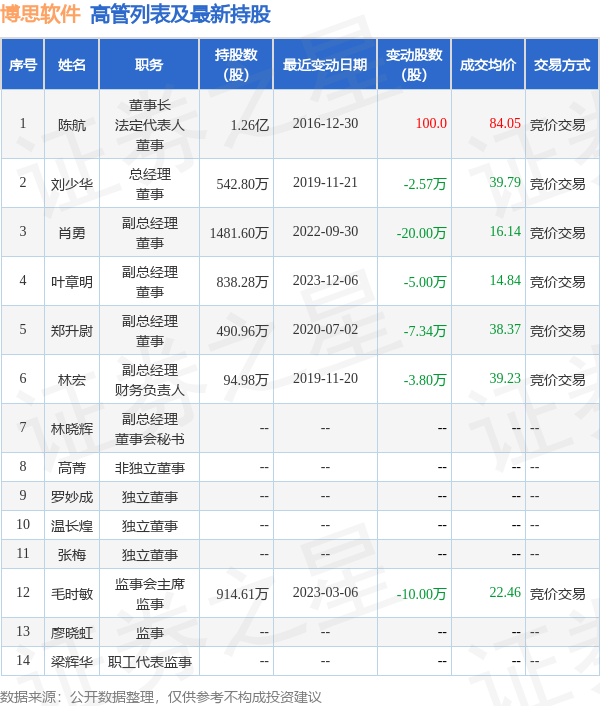
Task: Click the date 2019-11-20
Action: tap(325, 379)
